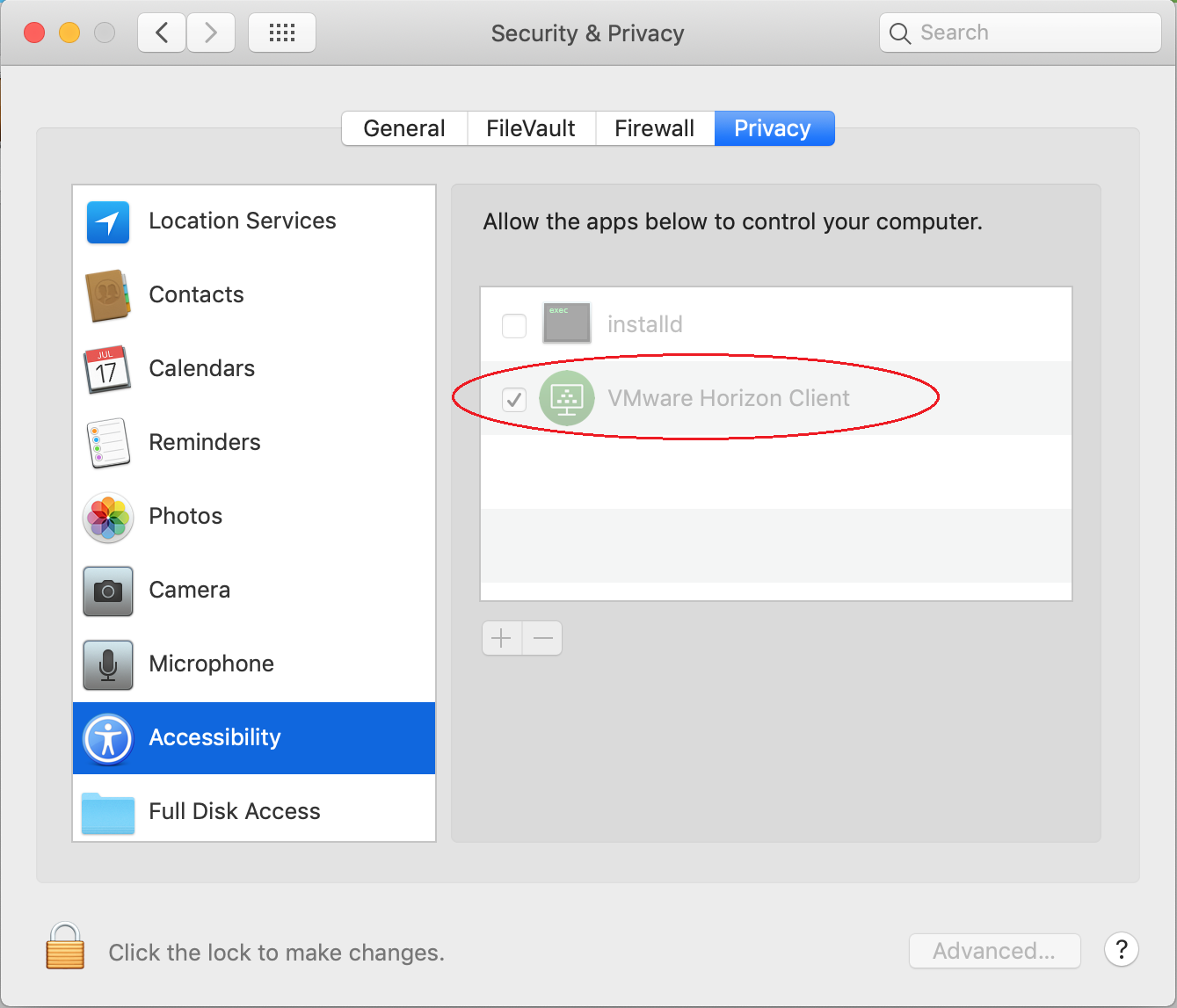Select the Accessibility icon
Screen dimensions: 1177x1008
coord(107,739)
